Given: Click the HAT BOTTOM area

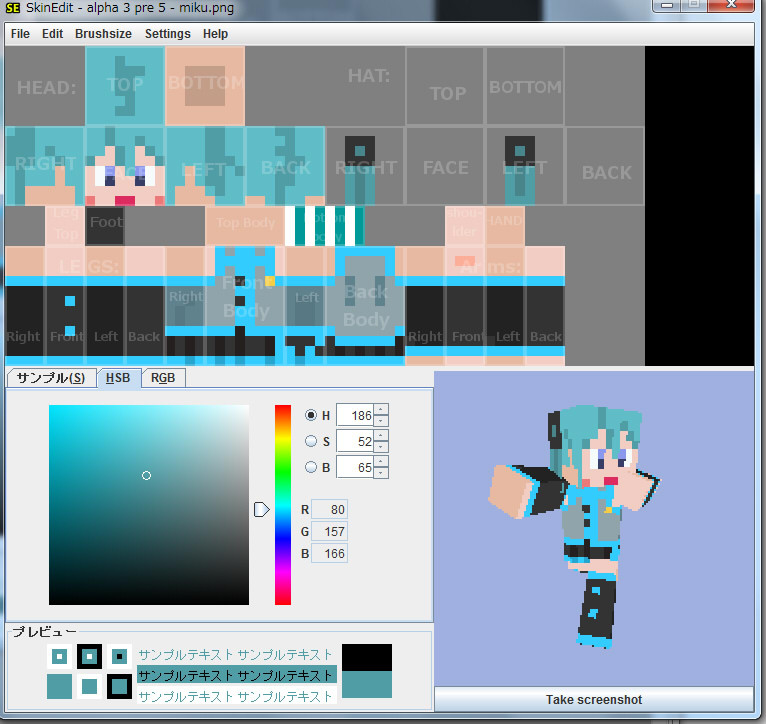Looking at the screenshot, I should pos(525,86).
